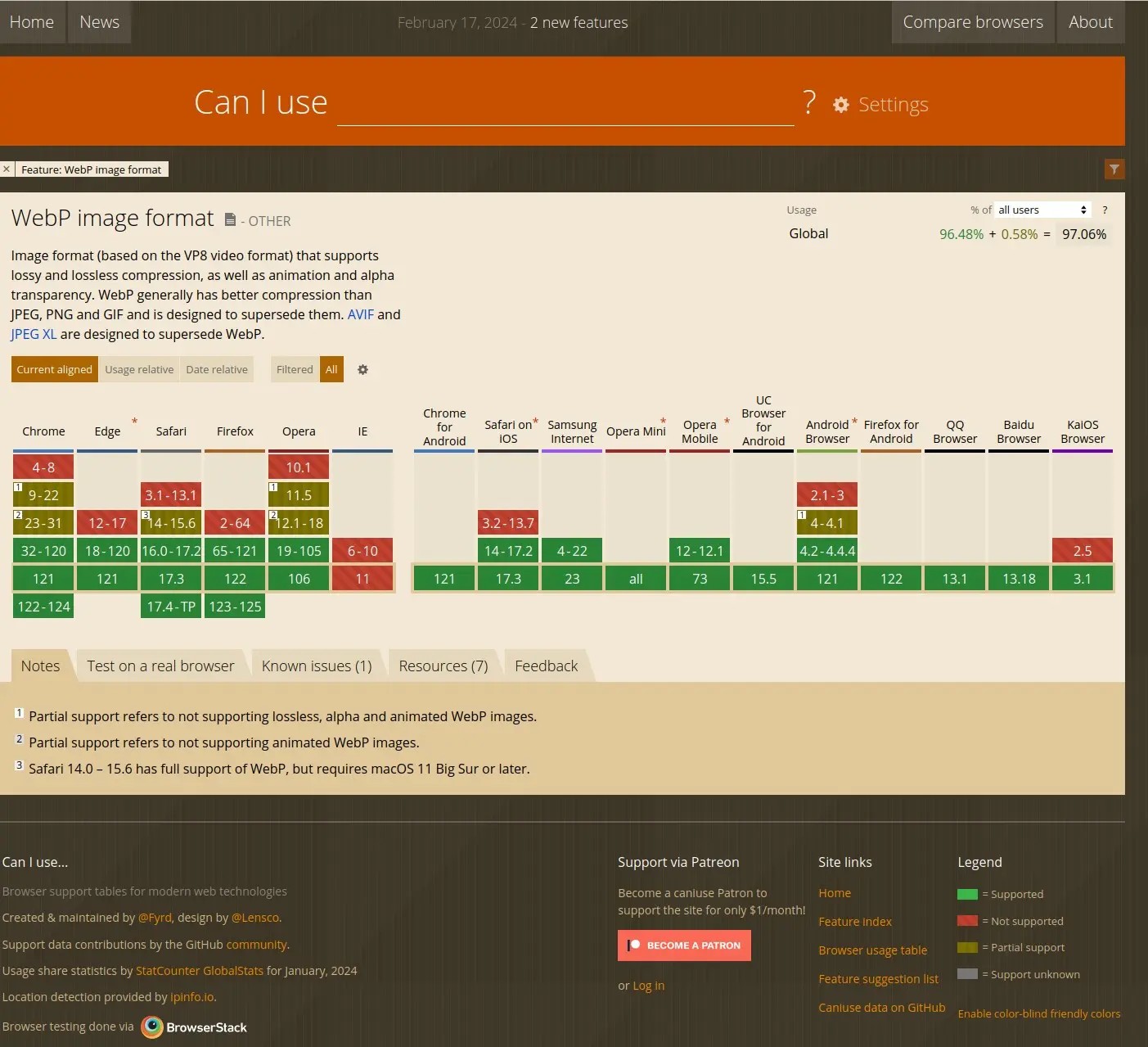Open the all users dropdown
The image size is (1148, 1047).
(x=1042, y=210)
